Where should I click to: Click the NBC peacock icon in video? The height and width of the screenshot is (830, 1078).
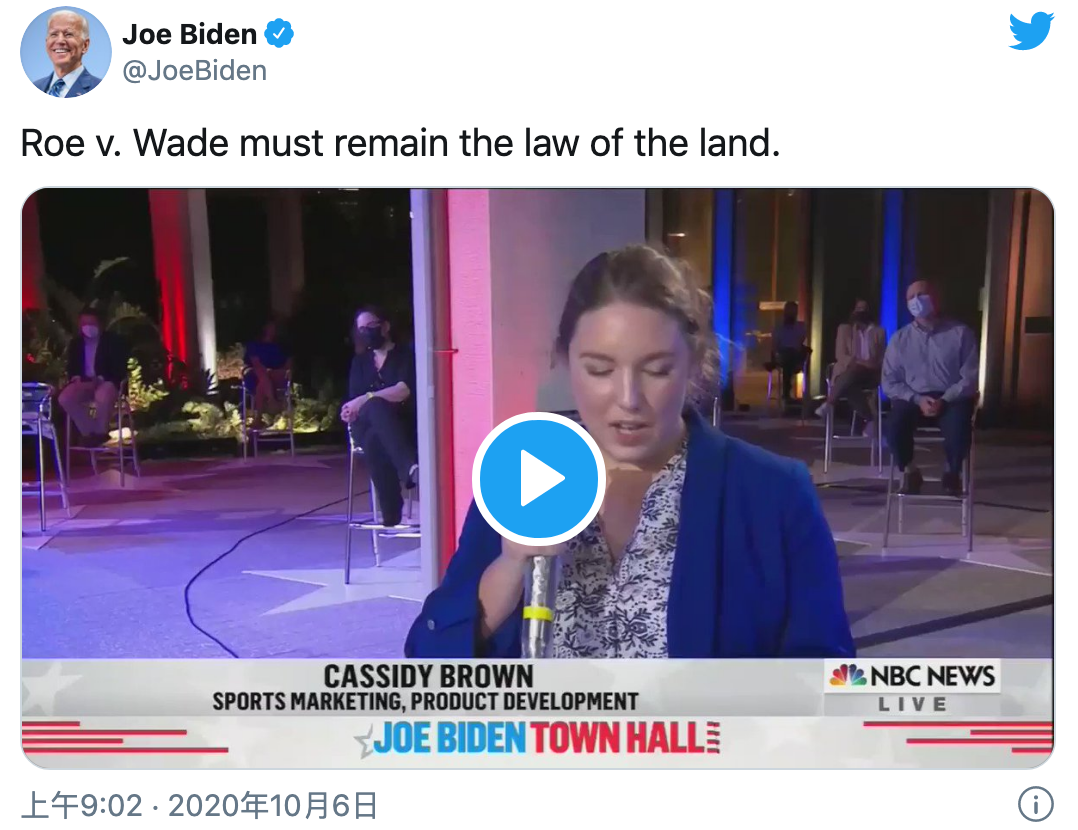point(848,675)
